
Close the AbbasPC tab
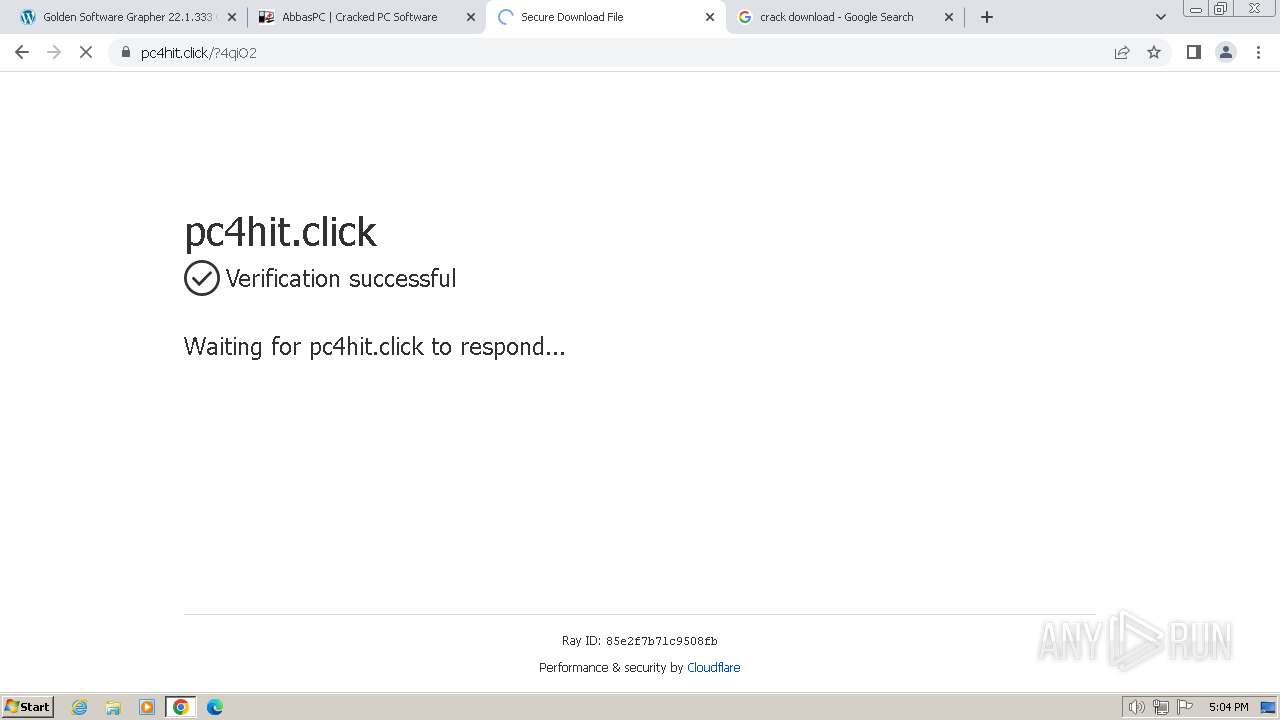point(471,17)
